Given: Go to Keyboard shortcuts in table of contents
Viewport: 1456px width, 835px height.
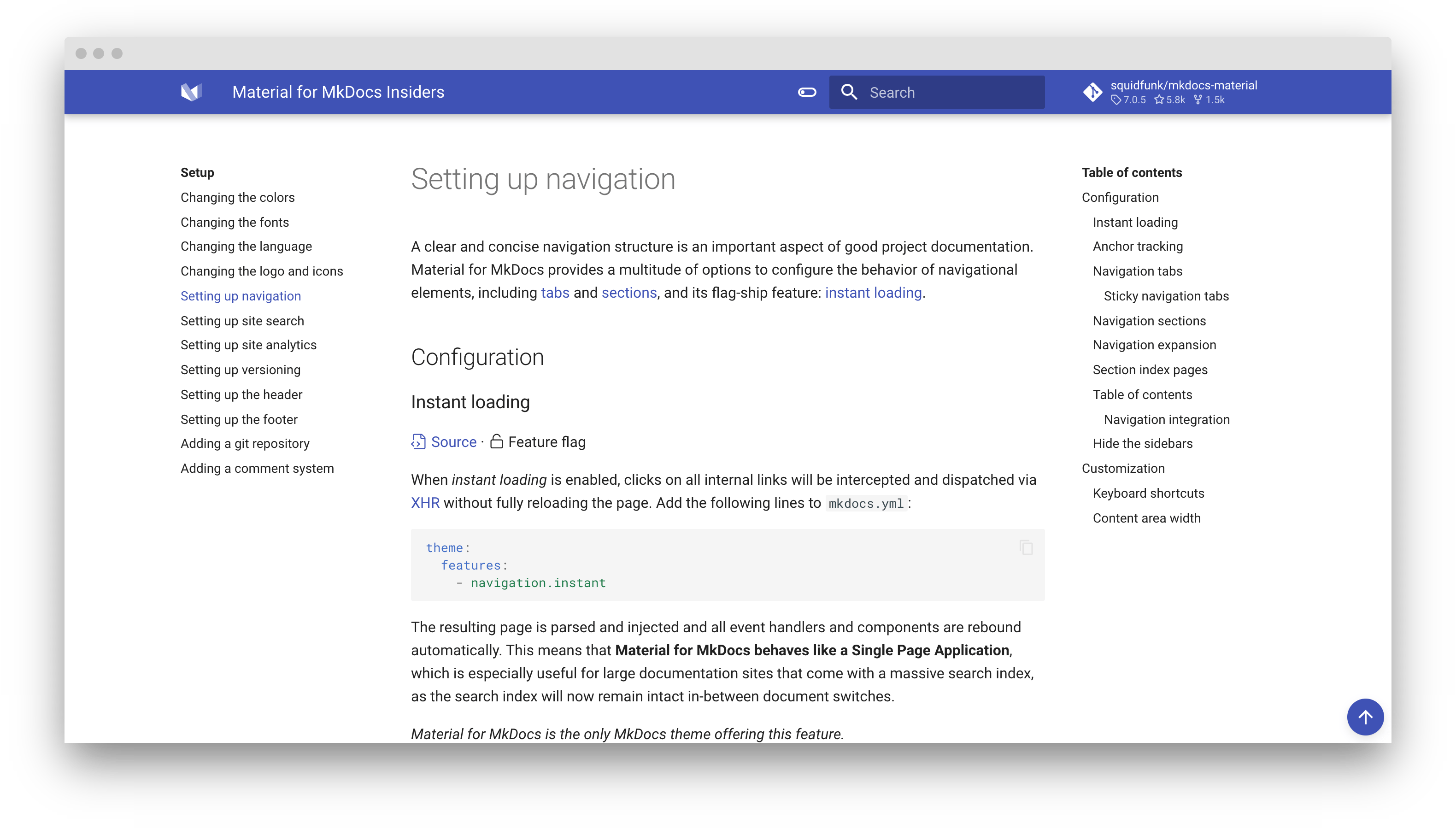Looking at the screenshot, I should pyautogui.click(x=1148, y=493).
